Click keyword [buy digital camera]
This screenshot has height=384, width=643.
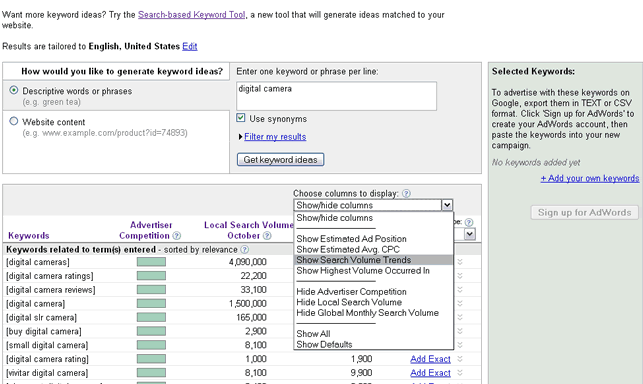pos(43,331)
